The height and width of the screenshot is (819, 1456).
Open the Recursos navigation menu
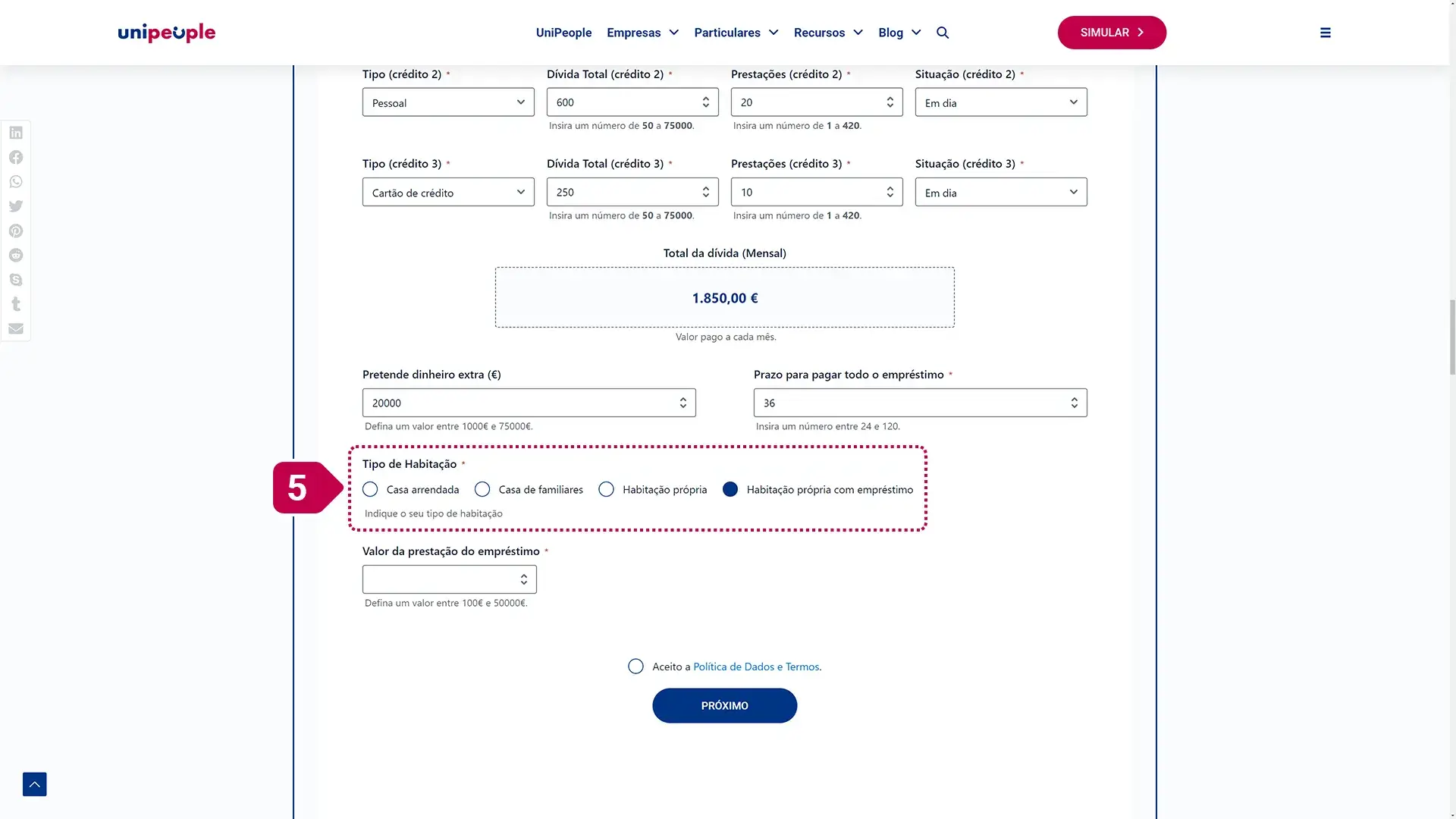point(828,33)
